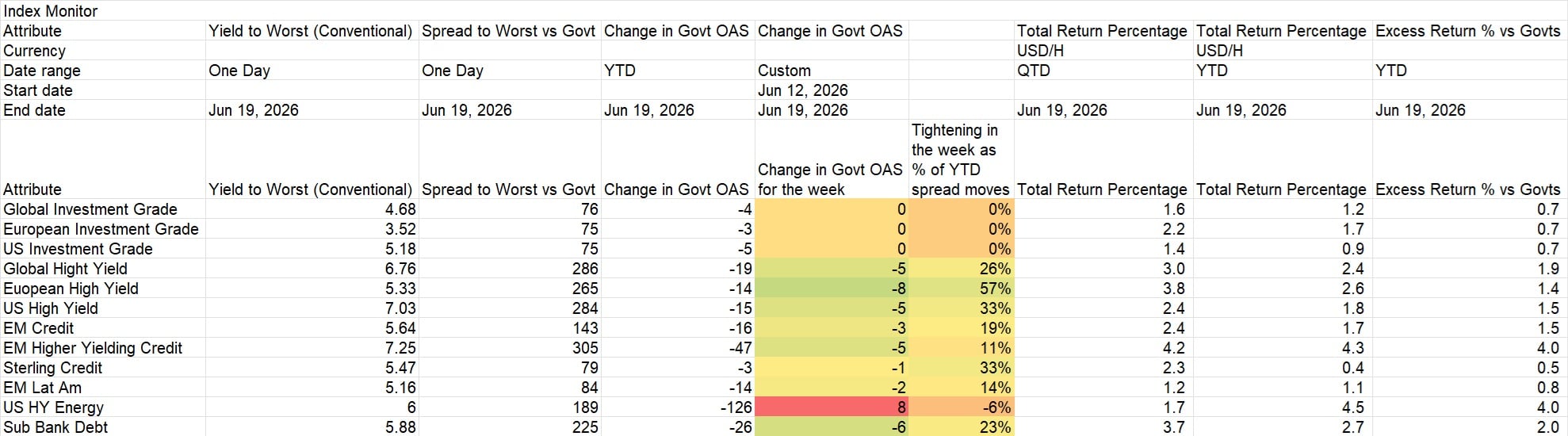This screenshot has height=436, width=1568.
Task: Select the Global Hight Yield 286 spread cell
Action: click(x=510, y=269)
